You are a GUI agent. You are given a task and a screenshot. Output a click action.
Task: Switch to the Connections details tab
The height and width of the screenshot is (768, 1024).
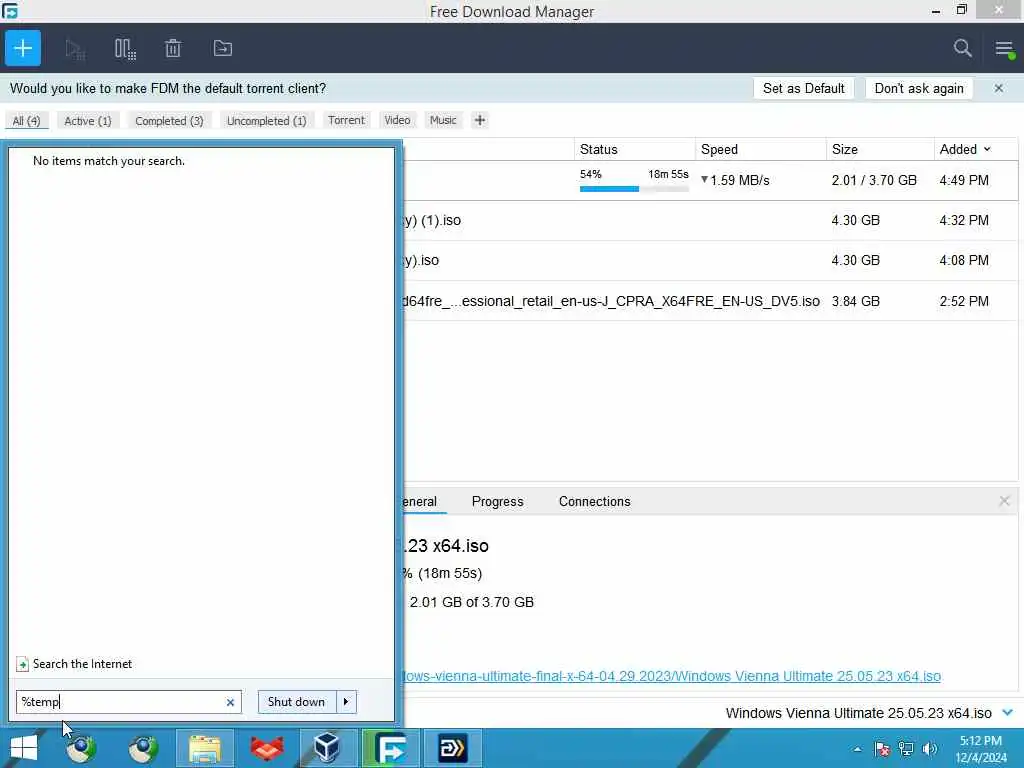(594, 502)
